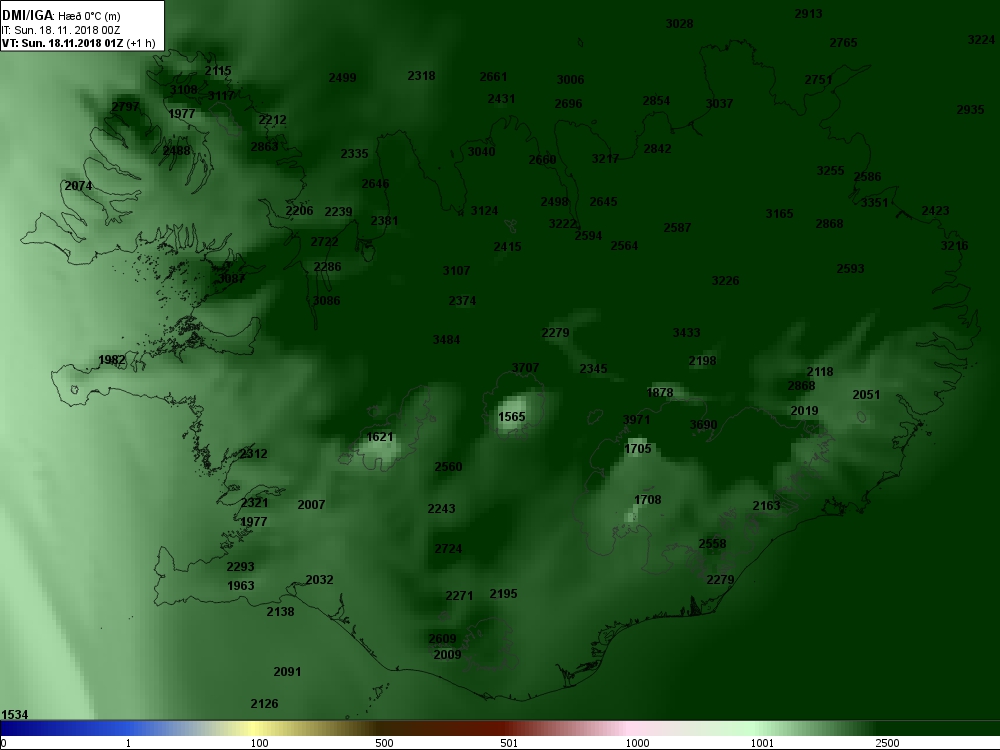1000x750 pixels.
Task: Click the map value 2195
Action: pyautogui.click(x=504, y=594)
